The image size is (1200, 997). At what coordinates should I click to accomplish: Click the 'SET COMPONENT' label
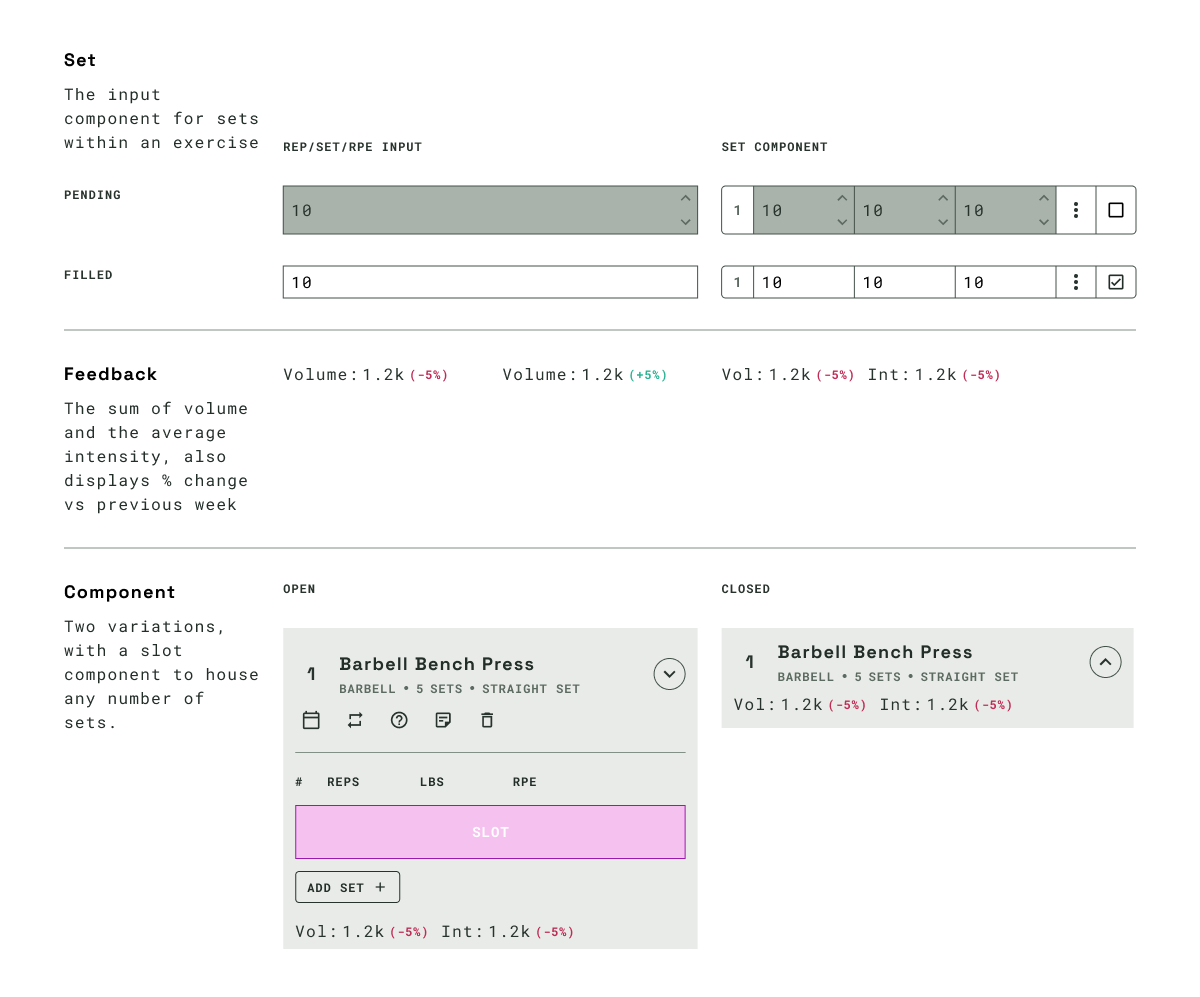[x=775, y=147]
